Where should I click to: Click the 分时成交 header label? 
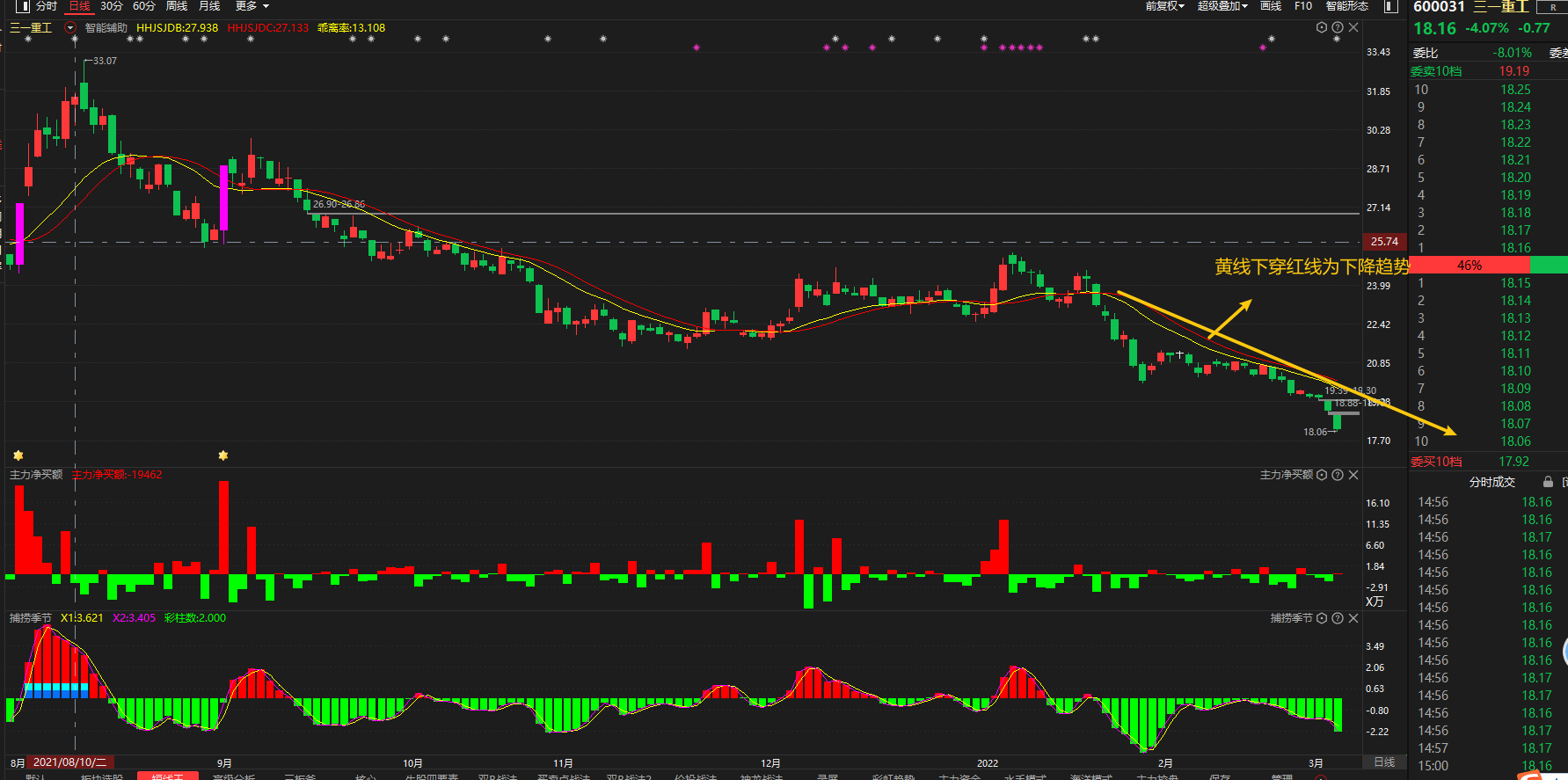coord(1492,482)
